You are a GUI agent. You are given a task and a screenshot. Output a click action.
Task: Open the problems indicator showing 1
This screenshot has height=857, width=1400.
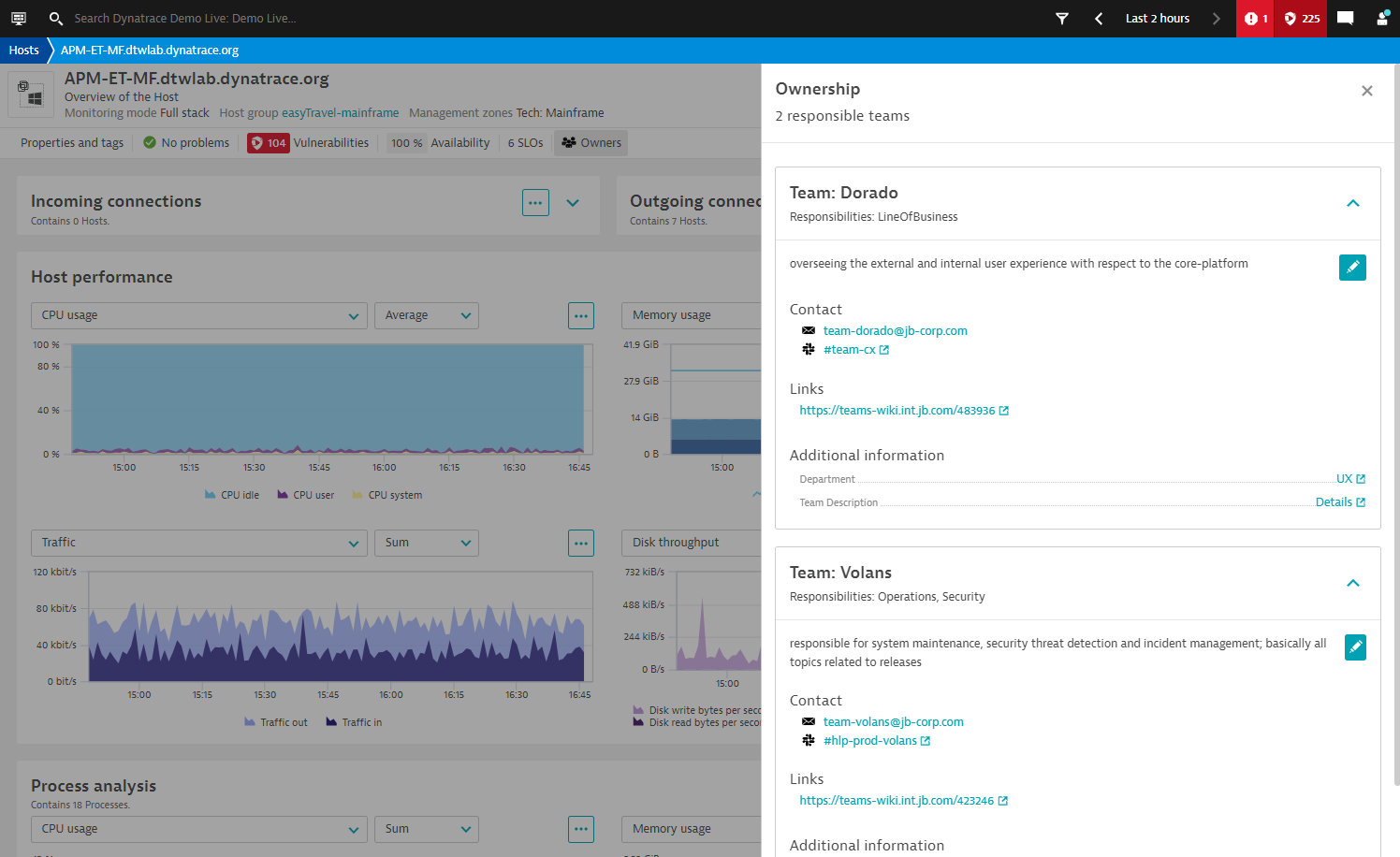[x=1255, y=18]
